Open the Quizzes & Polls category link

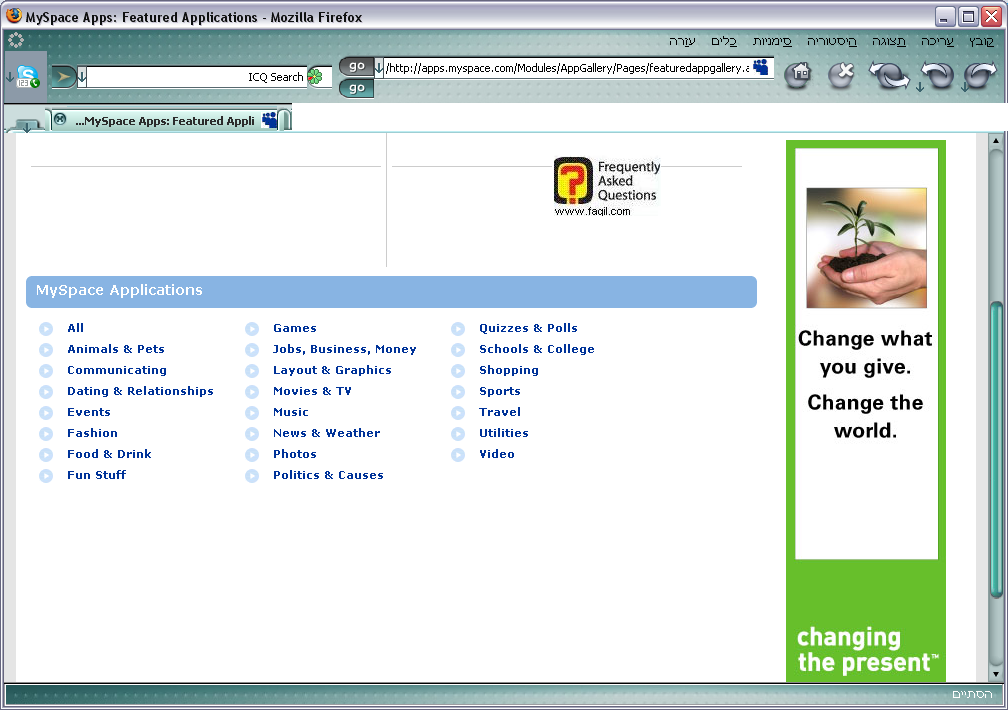click(528, 329)
